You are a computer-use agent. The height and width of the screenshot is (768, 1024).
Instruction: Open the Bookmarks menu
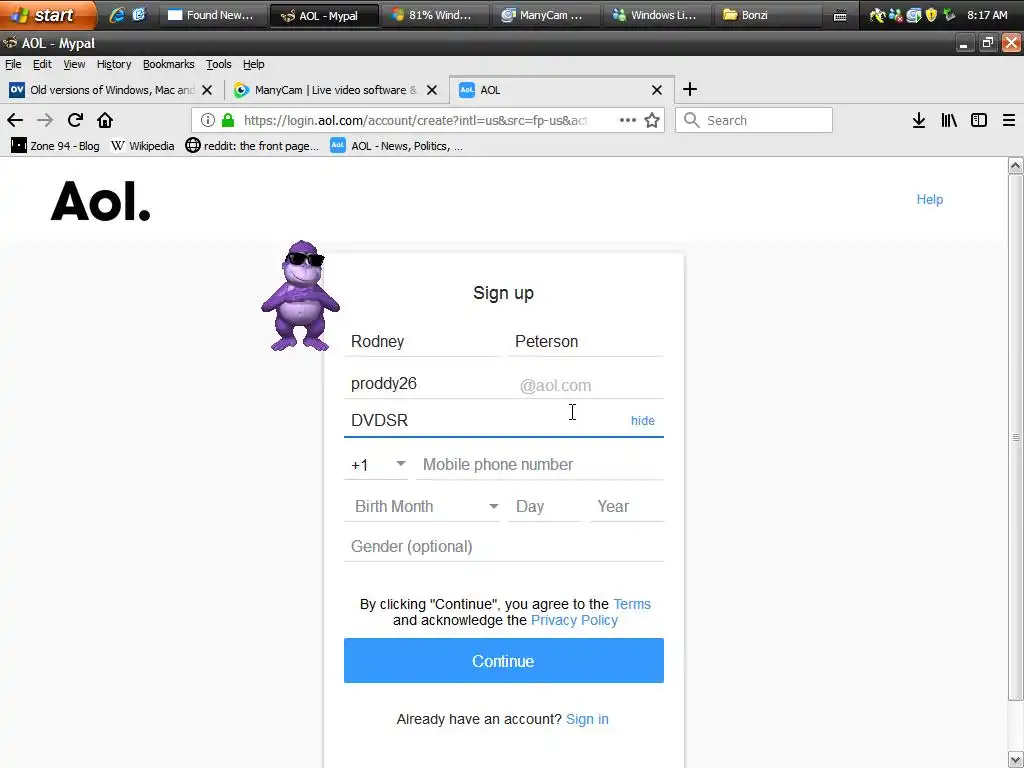point(168,64)
